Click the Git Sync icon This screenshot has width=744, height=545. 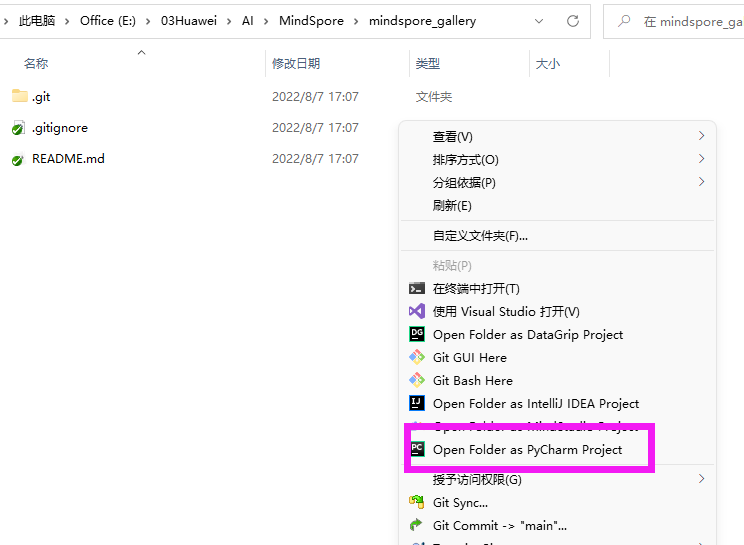417,502
